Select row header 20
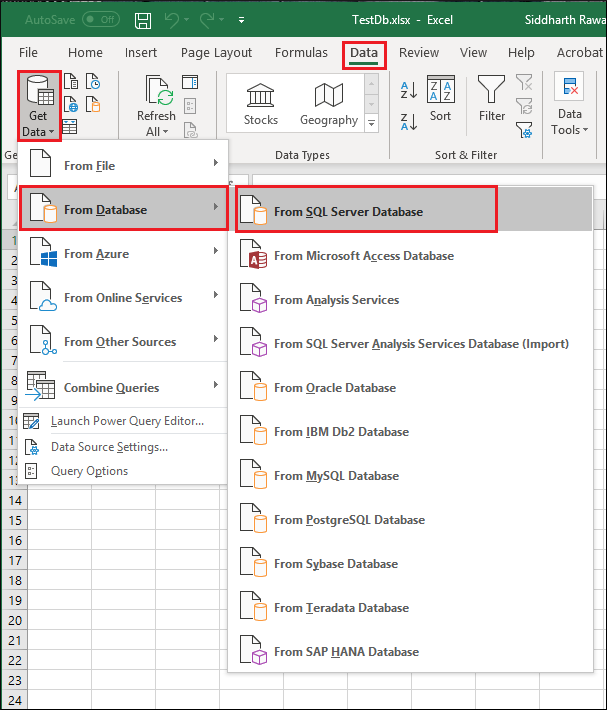The image size is (607, 710). tap(15, 620)
